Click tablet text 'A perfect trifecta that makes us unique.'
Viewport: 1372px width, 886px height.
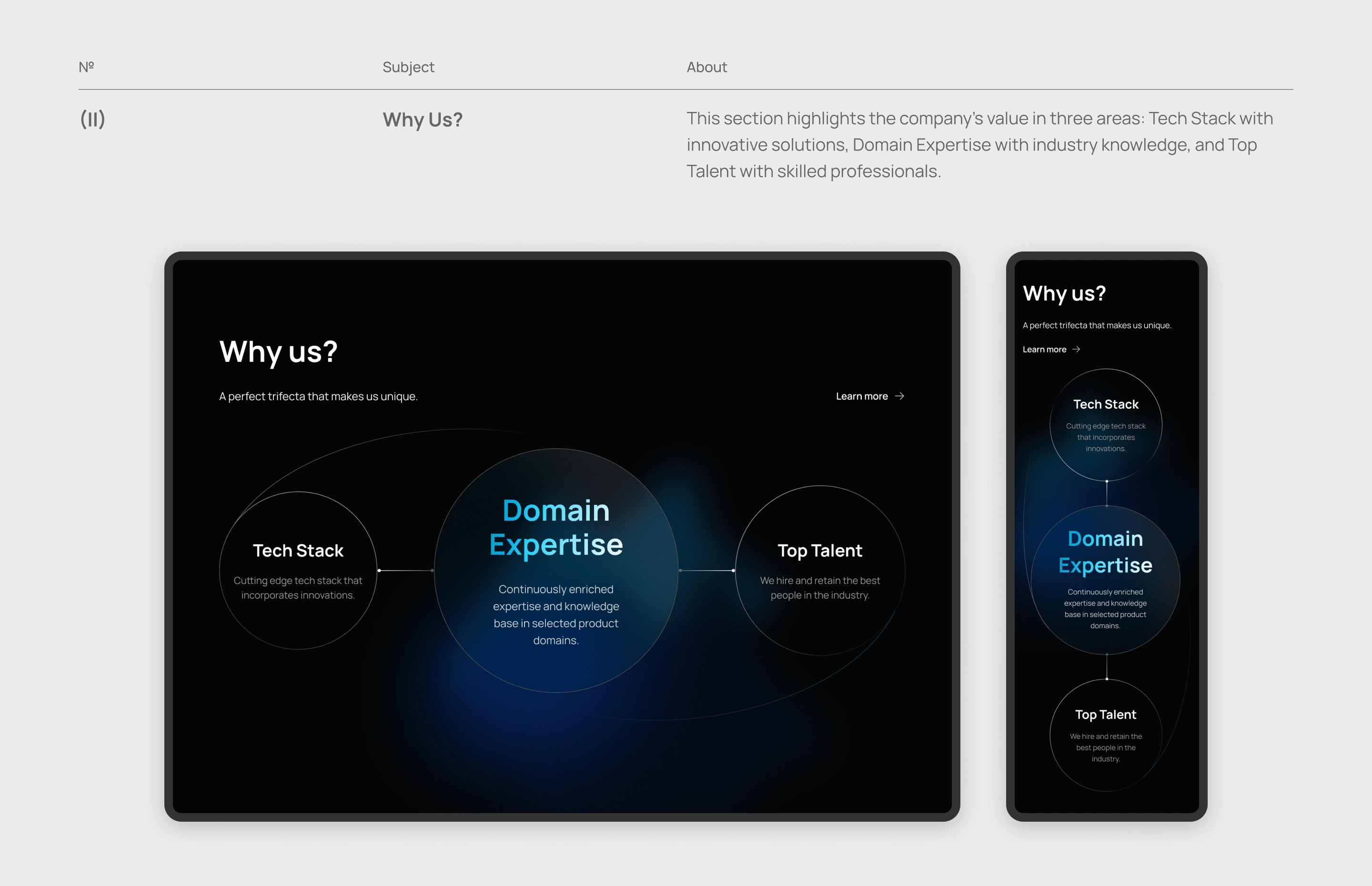[318, 396]
